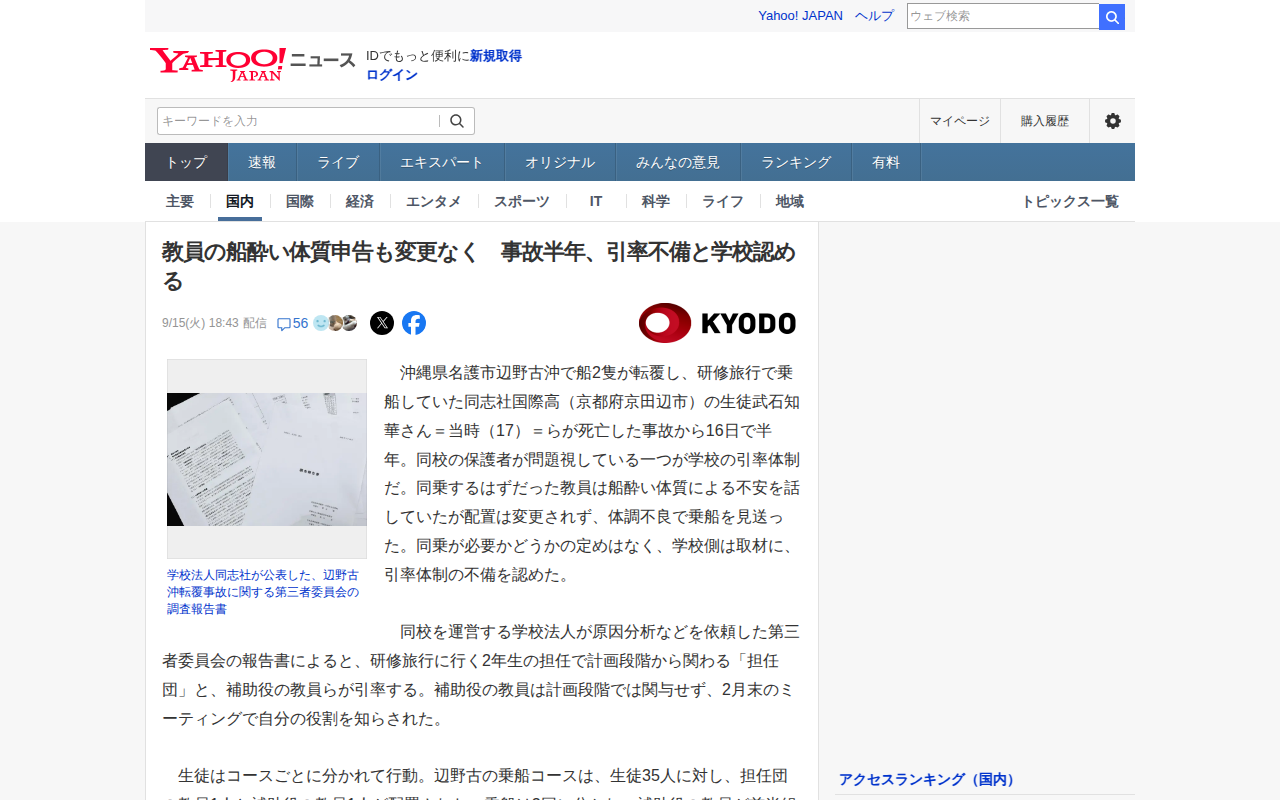The height and width of the screenshot is (800, 1280).
Task: Click the blue web search button
Action: (1112, 17)
